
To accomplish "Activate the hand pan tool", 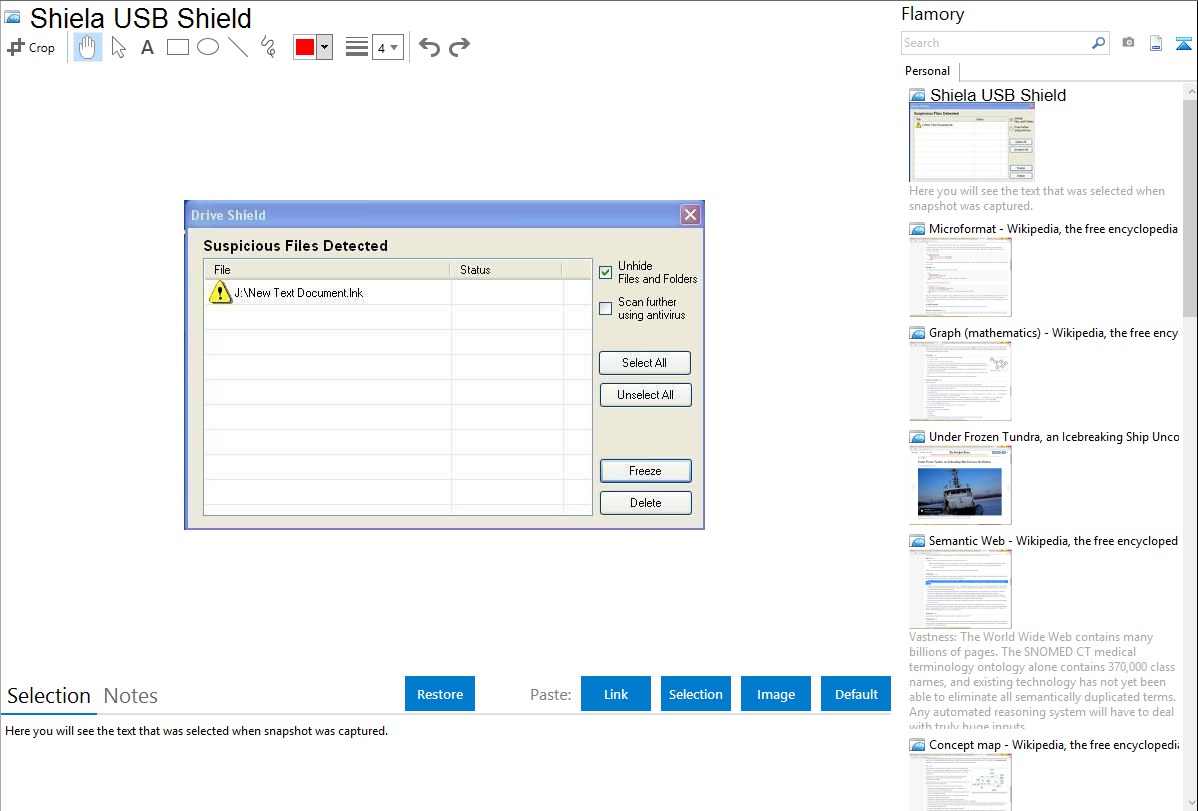I will coord(88,47).
